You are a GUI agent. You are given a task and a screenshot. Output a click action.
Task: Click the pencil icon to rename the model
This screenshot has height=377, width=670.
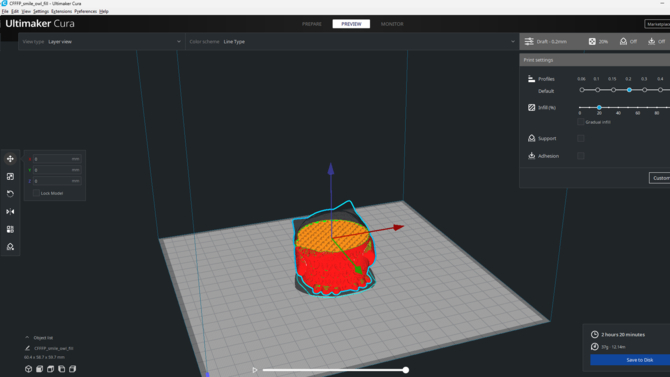27,348
